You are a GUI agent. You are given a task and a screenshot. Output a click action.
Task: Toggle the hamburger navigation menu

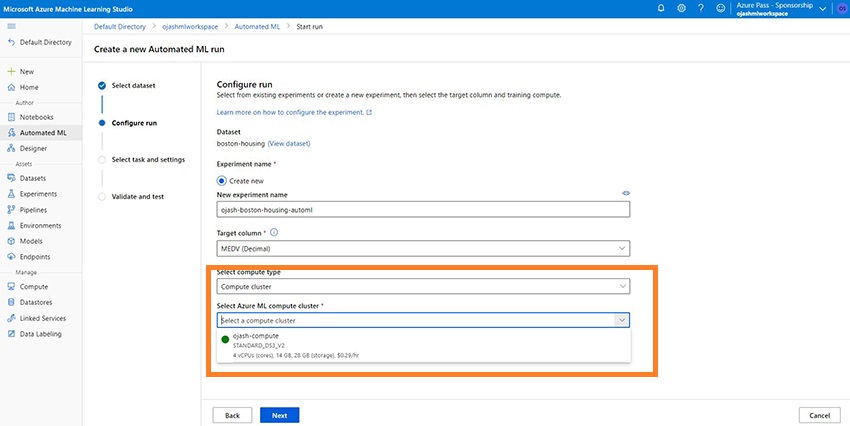11,25
